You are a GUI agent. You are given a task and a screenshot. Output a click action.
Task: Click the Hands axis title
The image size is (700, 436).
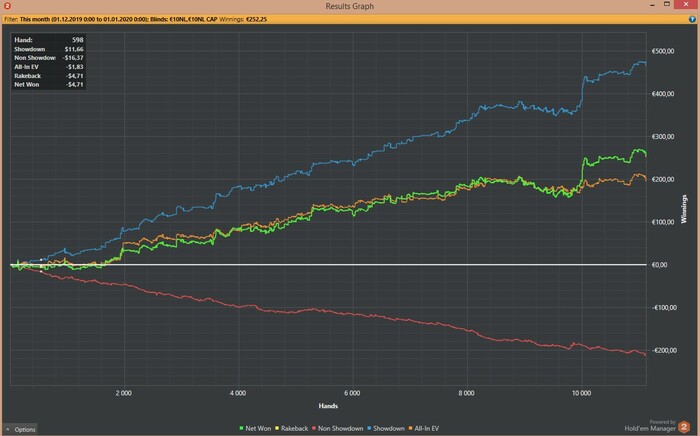tap(328, 406)
